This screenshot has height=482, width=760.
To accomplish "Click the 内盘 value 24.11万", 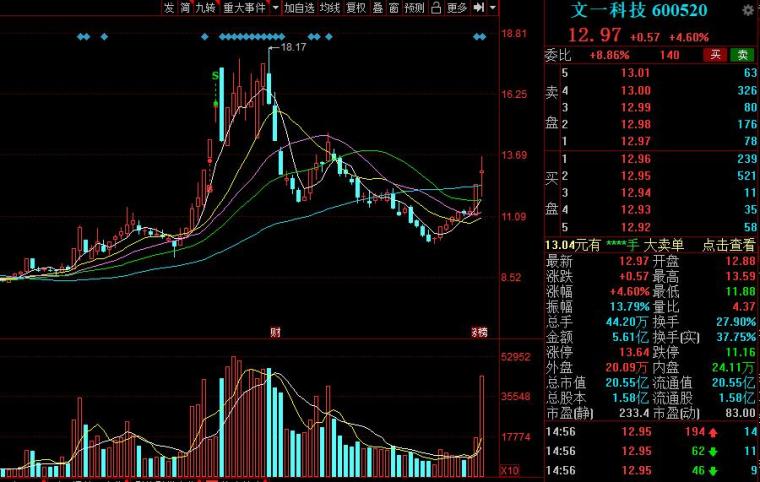I will click(x=734, y=368).
